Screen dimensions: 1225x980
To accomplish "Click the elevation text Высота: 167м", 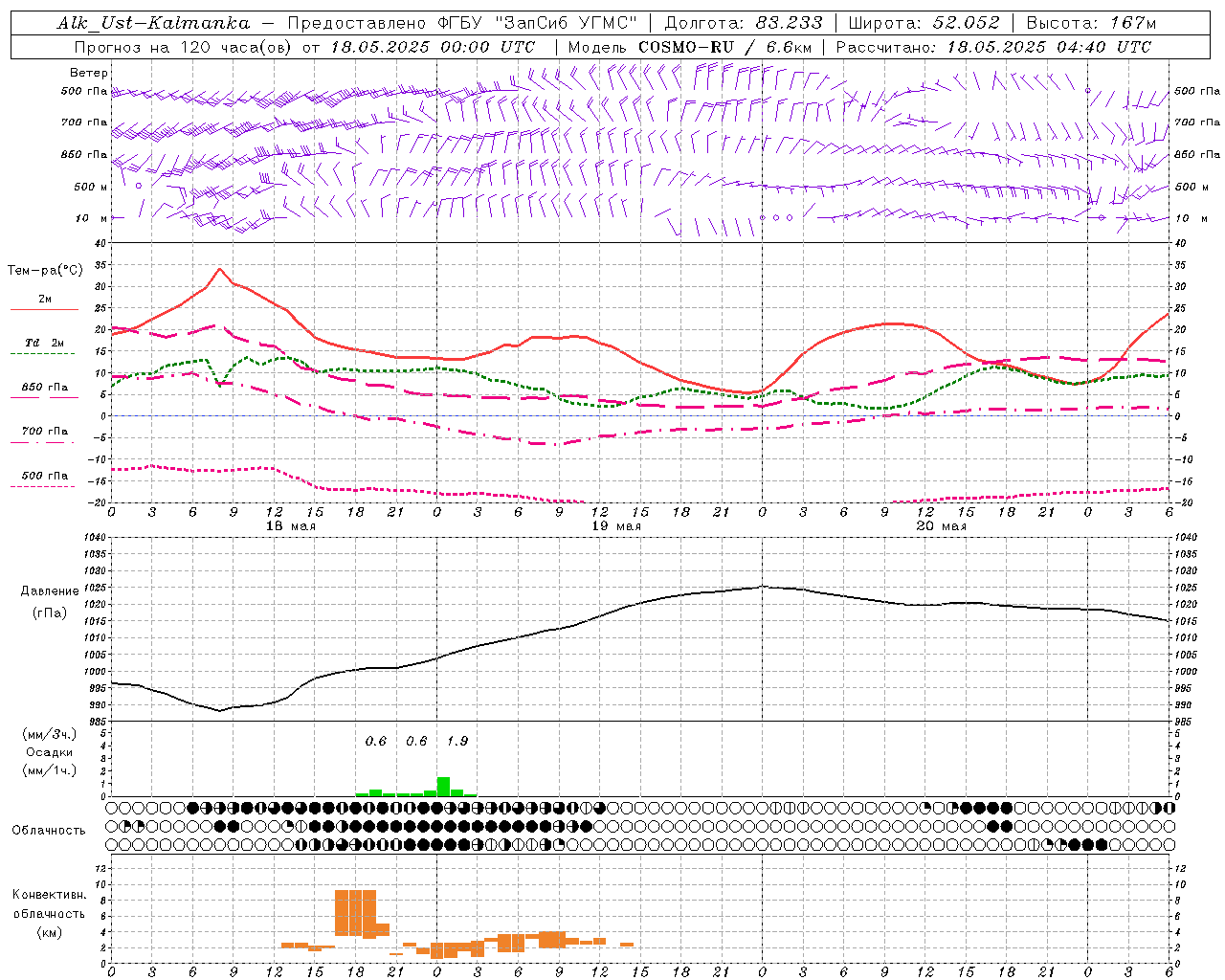I will click(x=1091, y=23).
